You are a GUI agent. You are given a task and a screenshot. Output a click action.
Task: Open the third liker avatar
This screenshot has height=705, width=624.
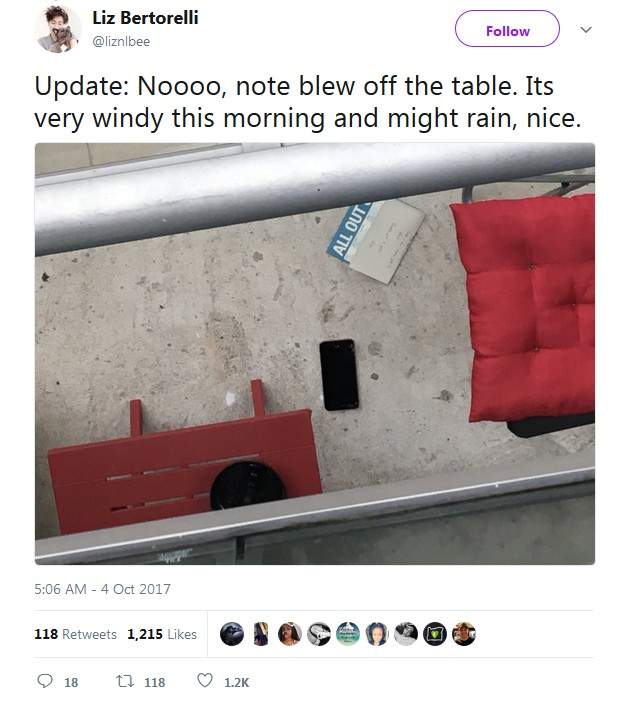pyautogui.click(x=290, y=634)
